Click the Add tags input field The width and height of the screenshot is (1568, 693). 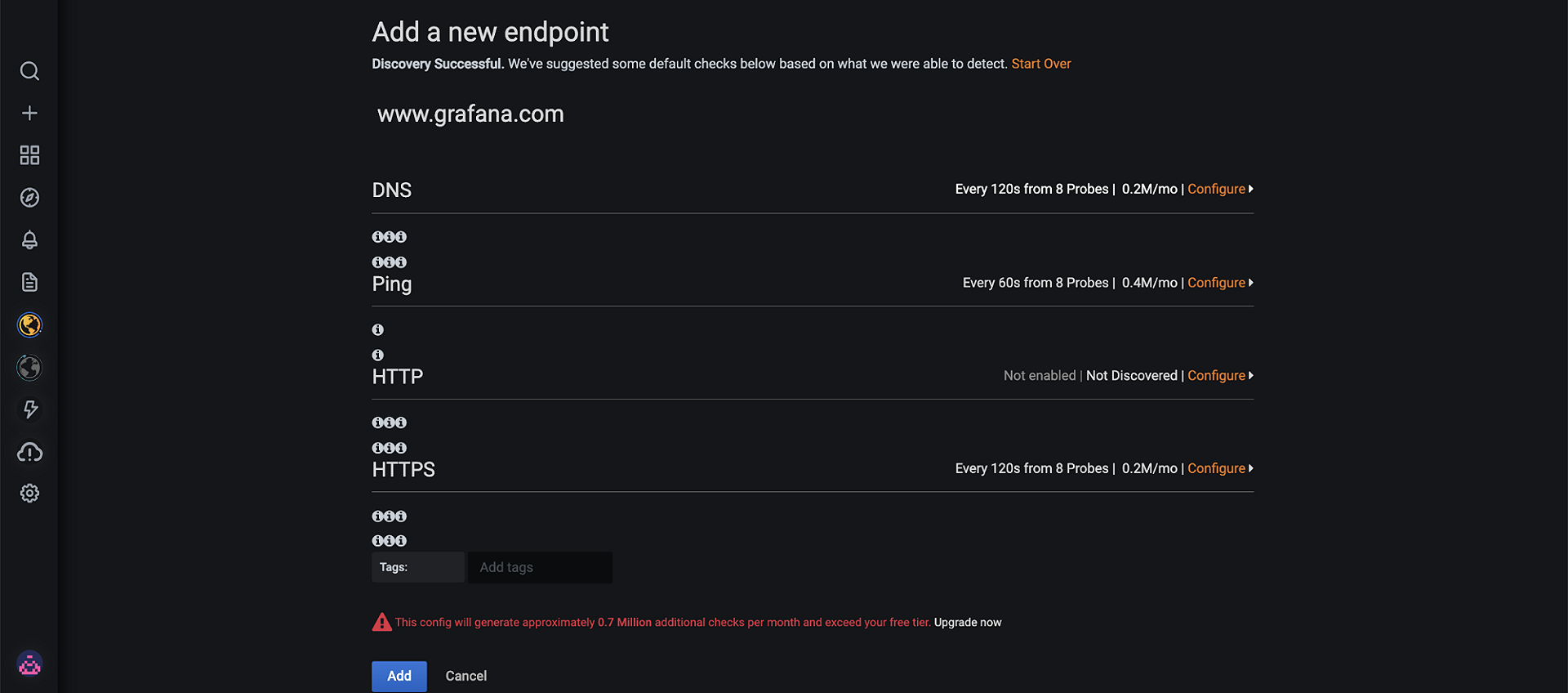[539, 567]
